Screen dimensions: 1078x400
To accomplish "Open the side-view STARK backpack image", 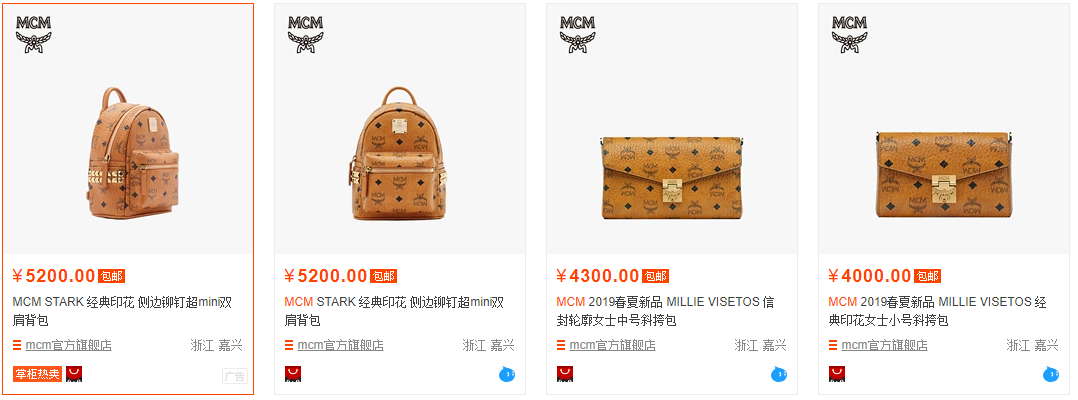I will click(133, 153).
